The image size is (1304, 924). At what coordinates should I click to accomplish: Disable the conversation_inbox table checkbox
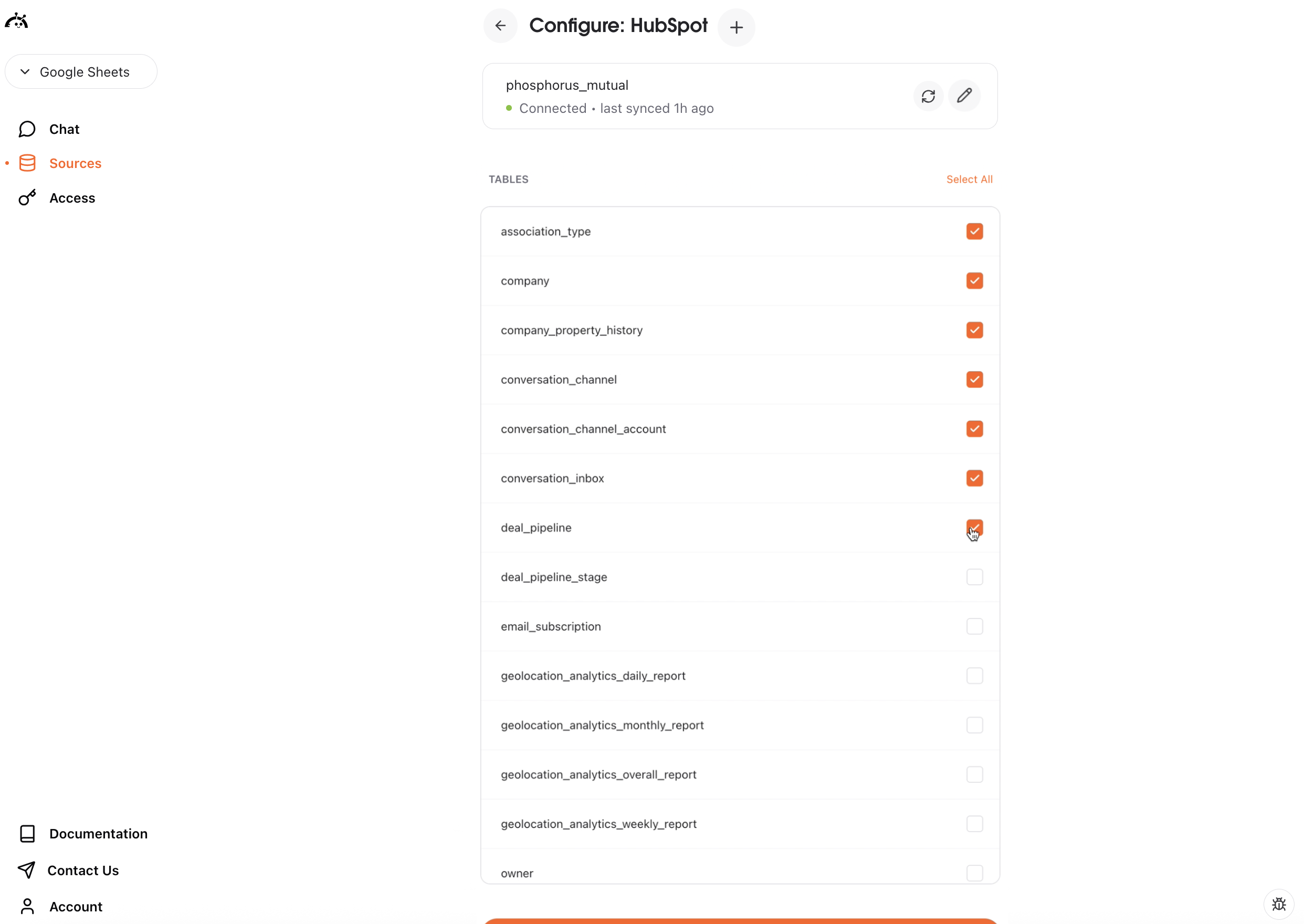(974, 478)
